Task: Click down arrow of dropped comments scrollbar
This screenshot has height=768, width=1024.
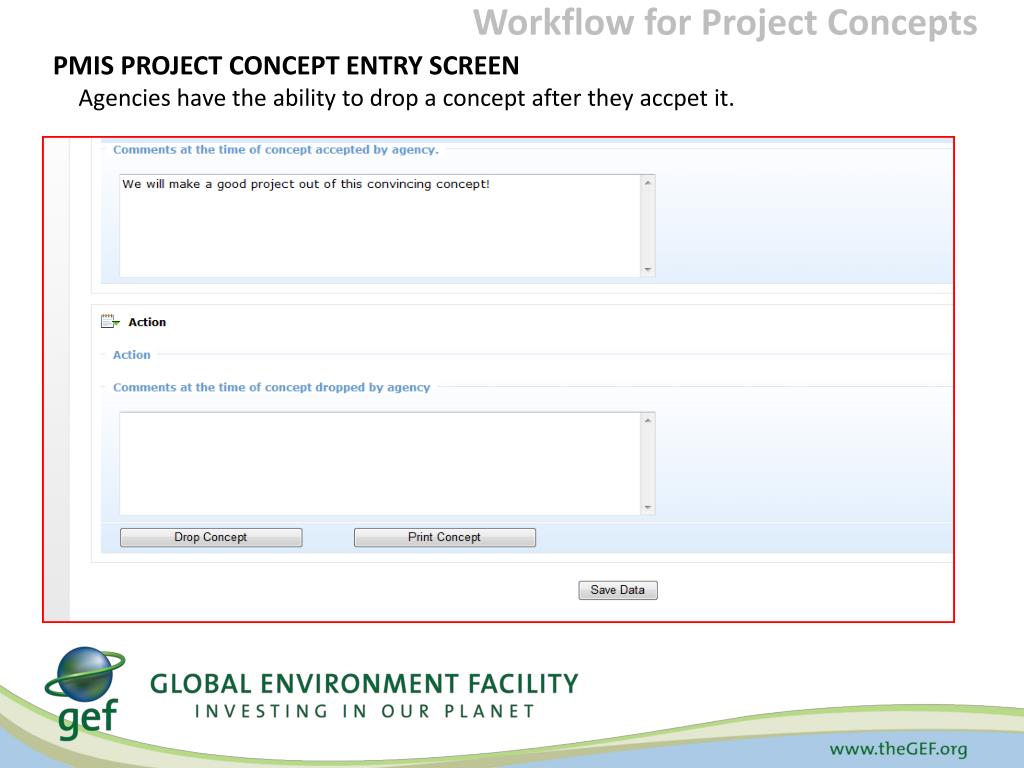Action: 648,507
